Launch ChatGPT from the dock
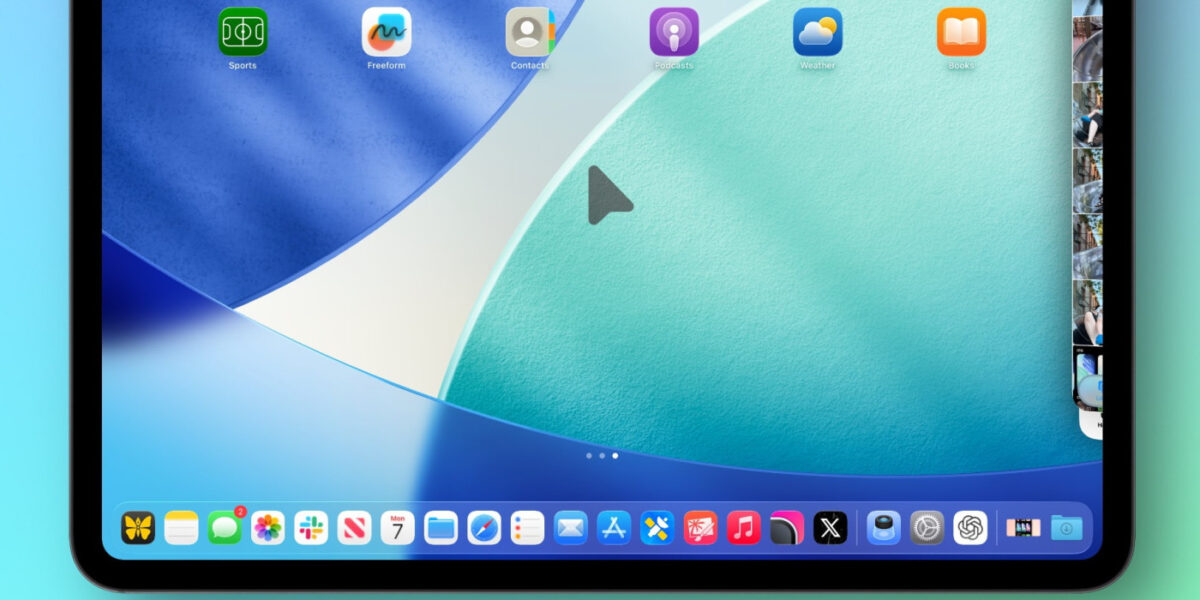 (x=970, y=527)
